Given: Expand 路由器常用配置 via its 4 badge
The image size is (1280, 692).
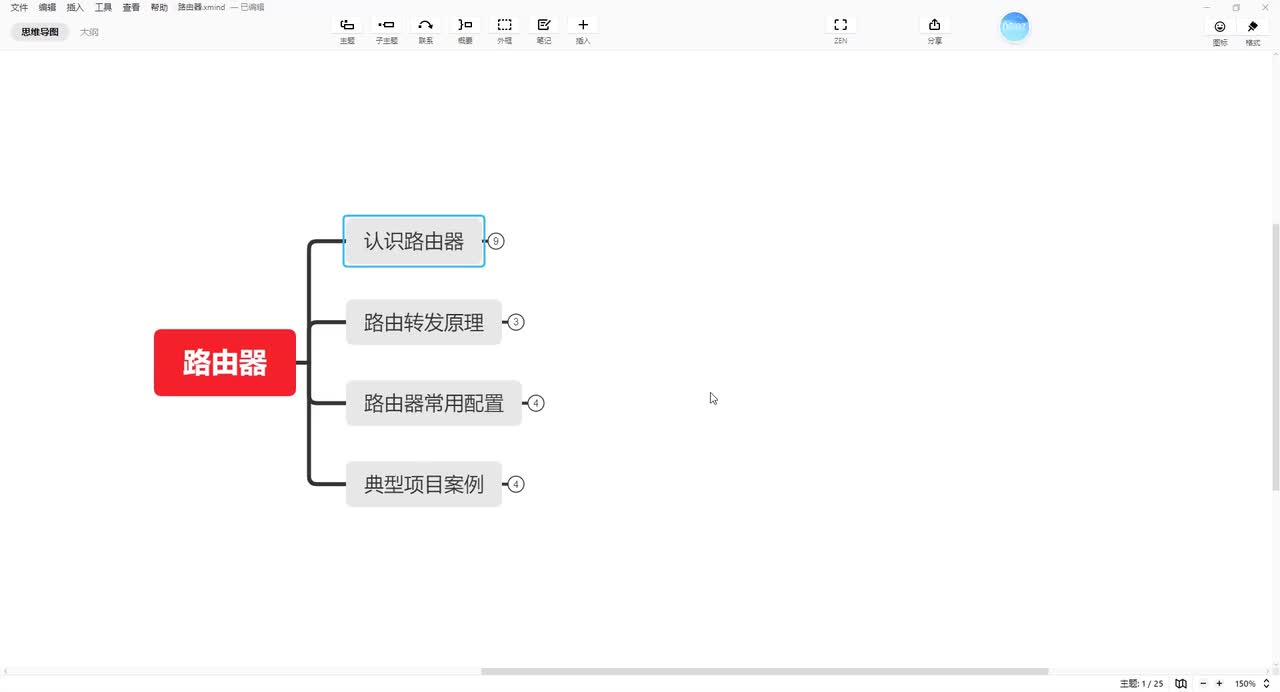Looking at the screenshot, I should pos(536,403).
